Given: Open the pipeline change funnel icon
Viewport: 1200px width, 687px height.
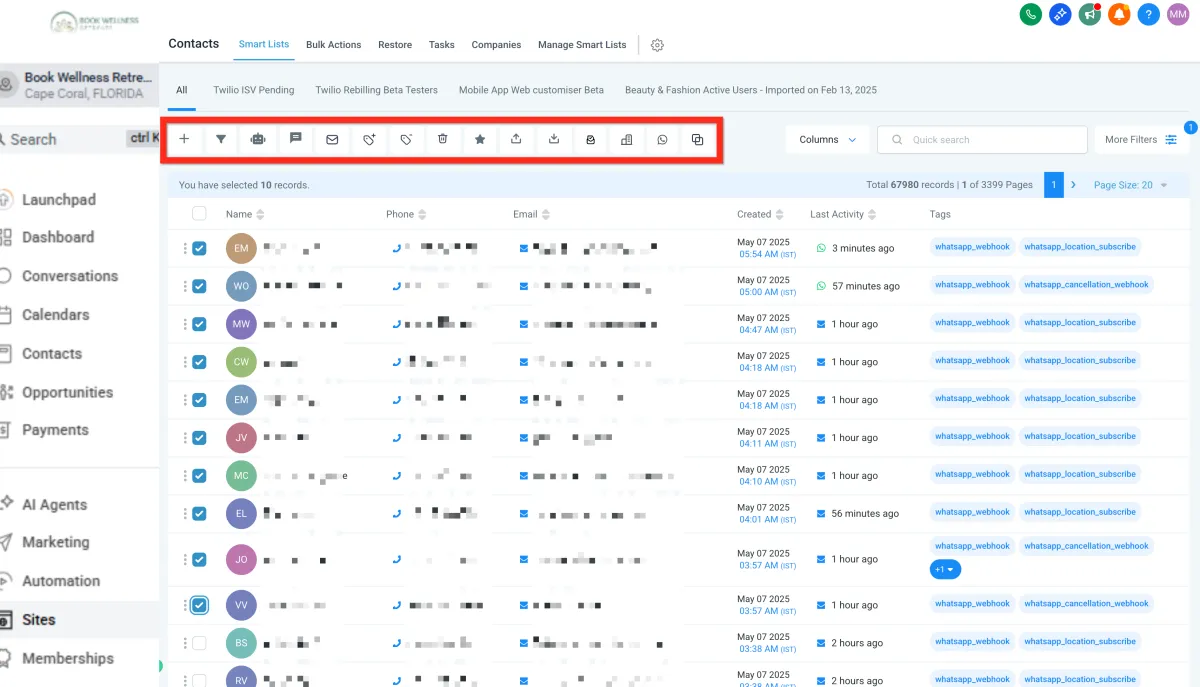Looking at the screenshot, I should tap(221, 140).
